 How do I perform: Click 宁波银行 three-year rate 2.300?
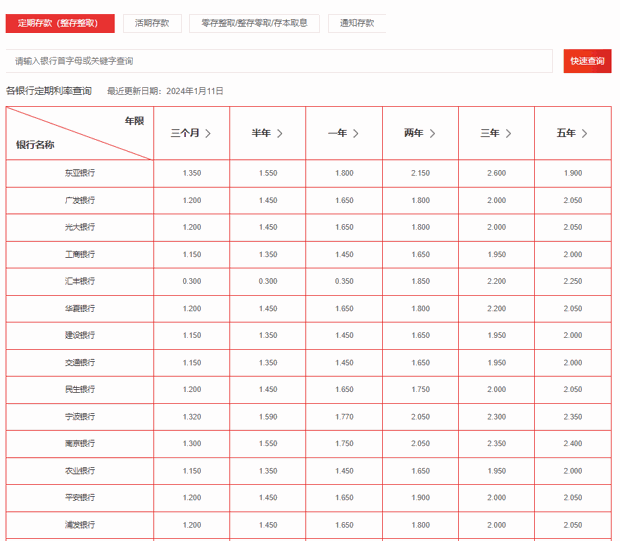[x=497, y=417]
